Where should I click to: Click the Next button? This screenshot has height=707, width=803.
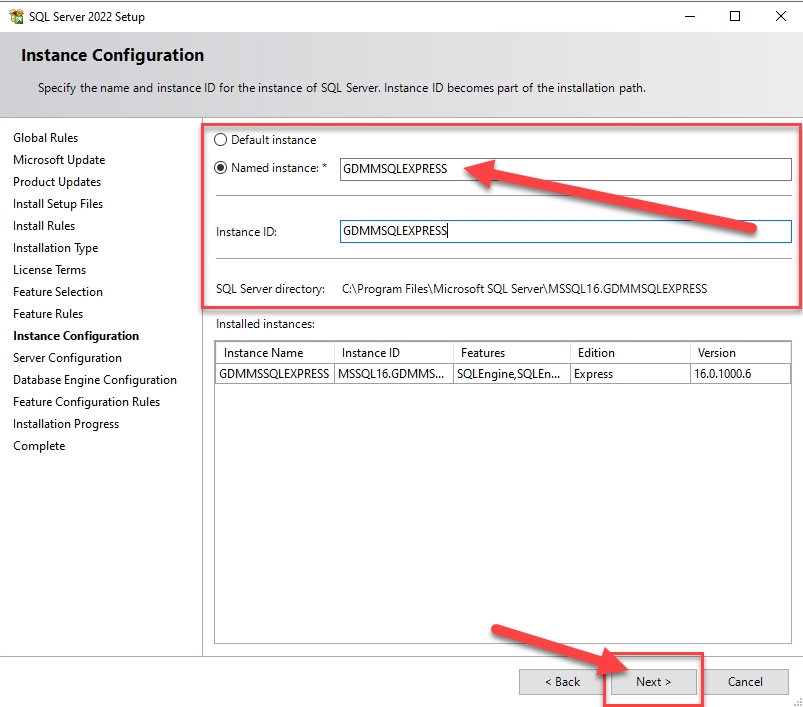[x=653, y=682]
